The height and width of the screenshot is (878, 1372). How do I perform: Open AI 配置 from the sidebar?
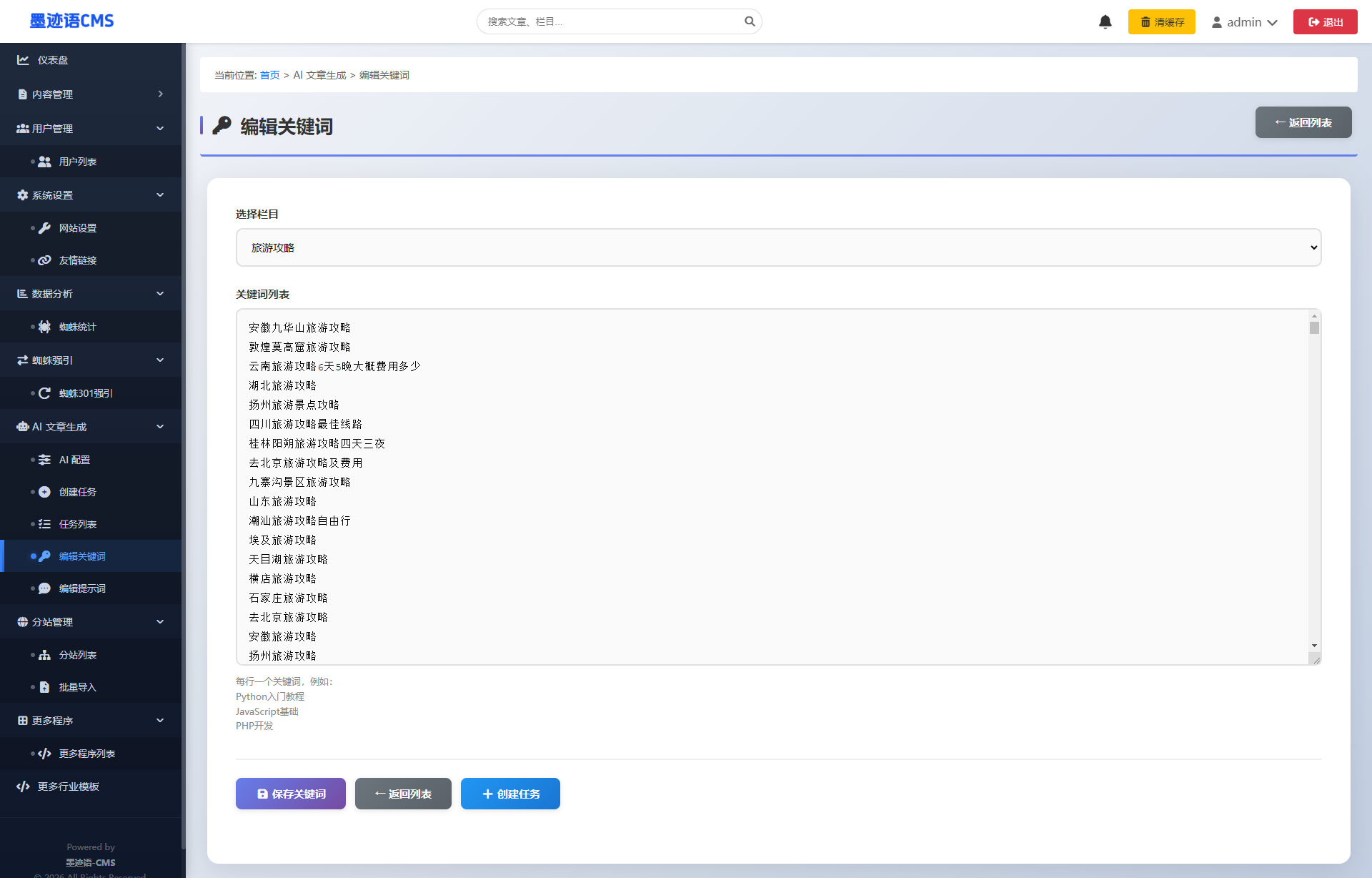point(74,460)
